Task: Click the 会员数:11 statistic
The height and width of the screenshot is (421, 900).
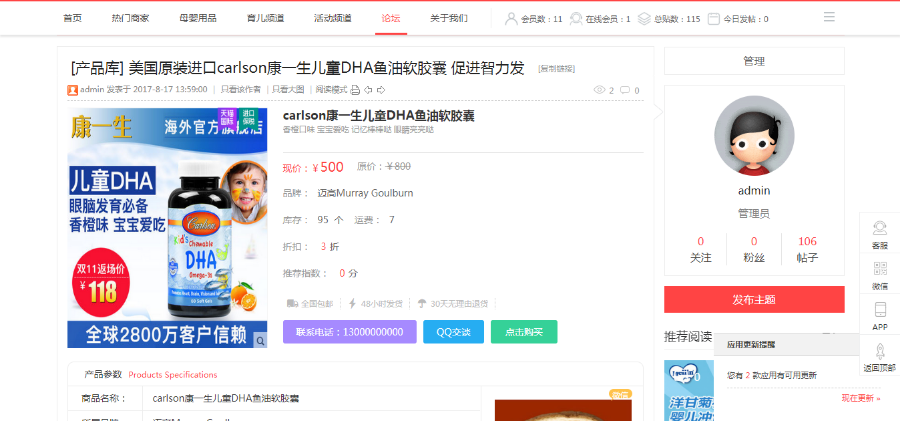Action: (x=541, y=19)
